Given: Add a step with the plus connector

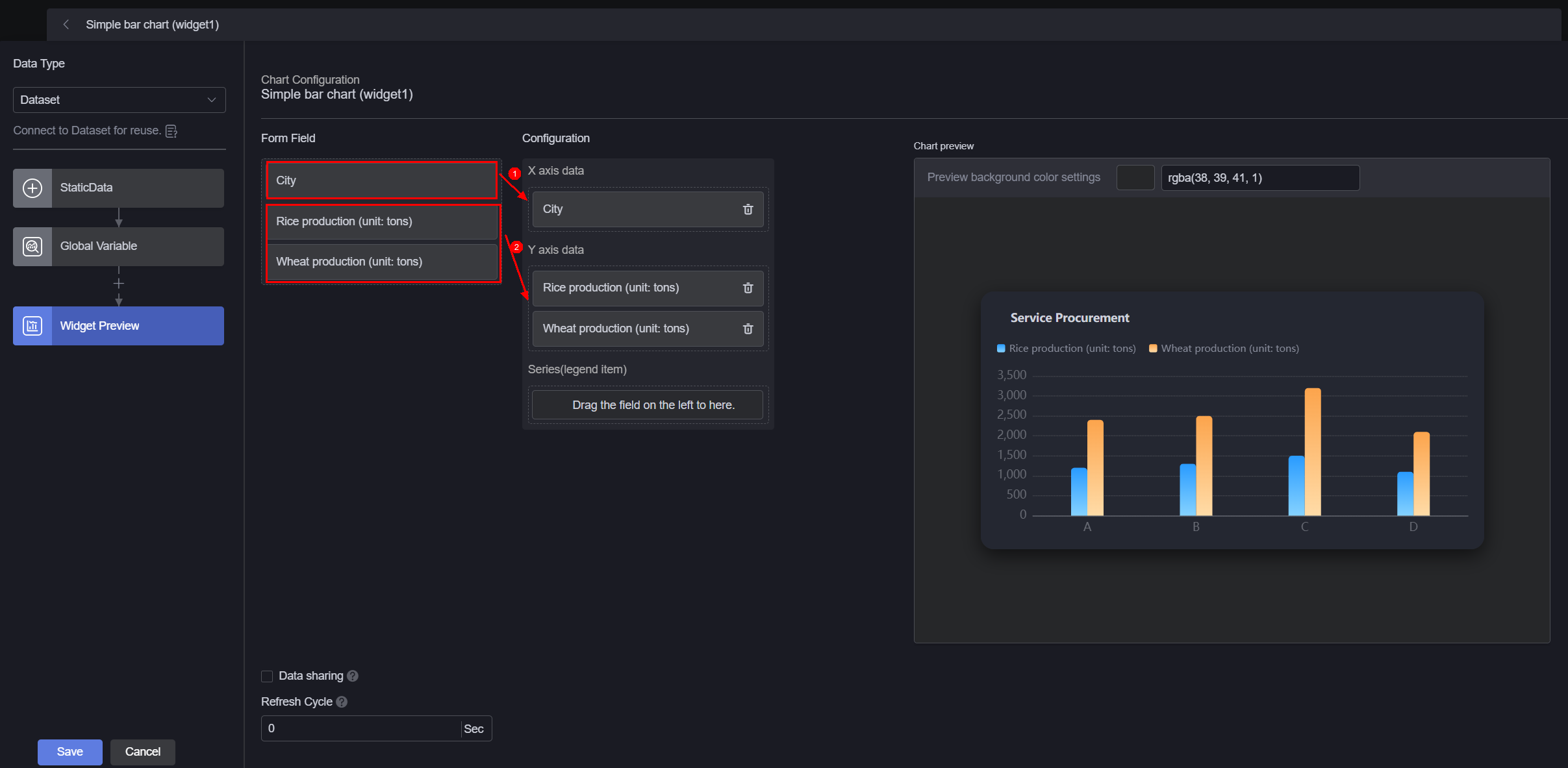Looking at the screenshot, I should 118,284.
